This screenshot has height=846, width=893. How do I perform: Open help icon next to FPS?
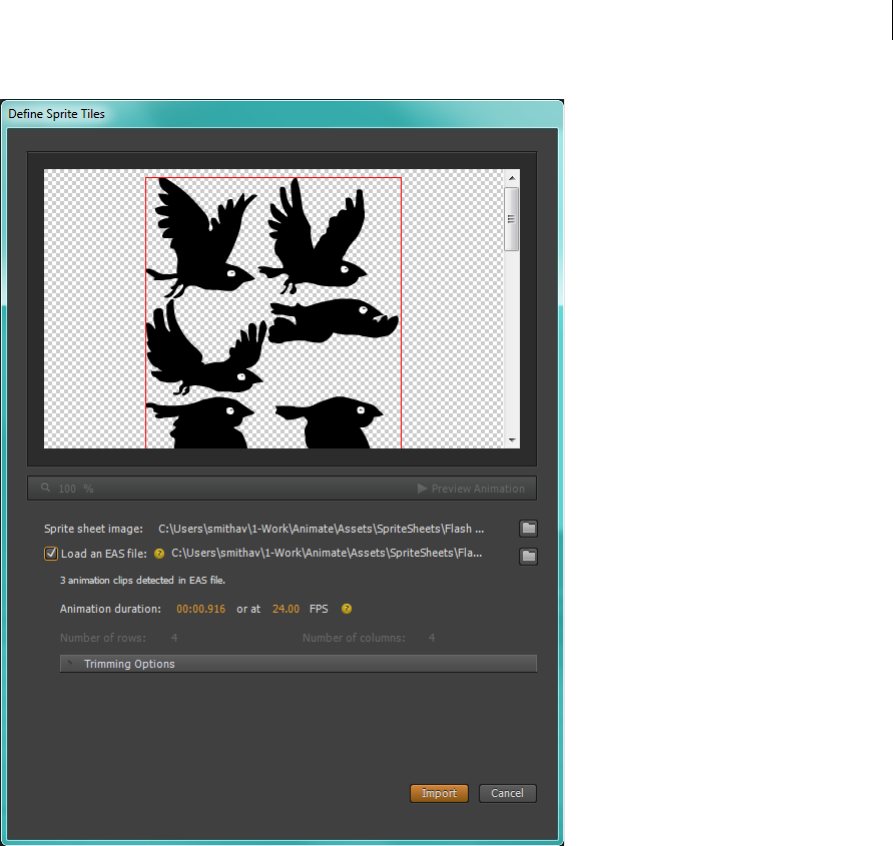[346, 608]
